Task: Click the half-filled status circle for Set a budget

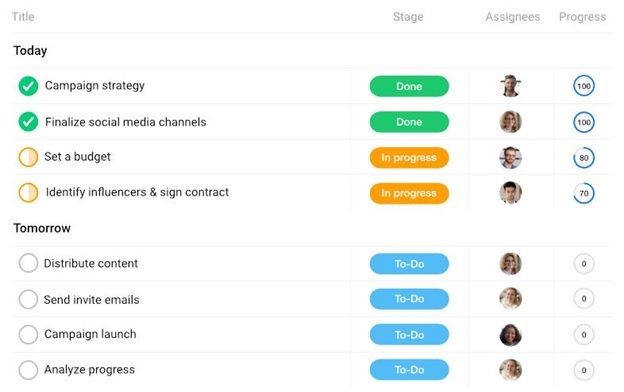Action: coord(28,157)
